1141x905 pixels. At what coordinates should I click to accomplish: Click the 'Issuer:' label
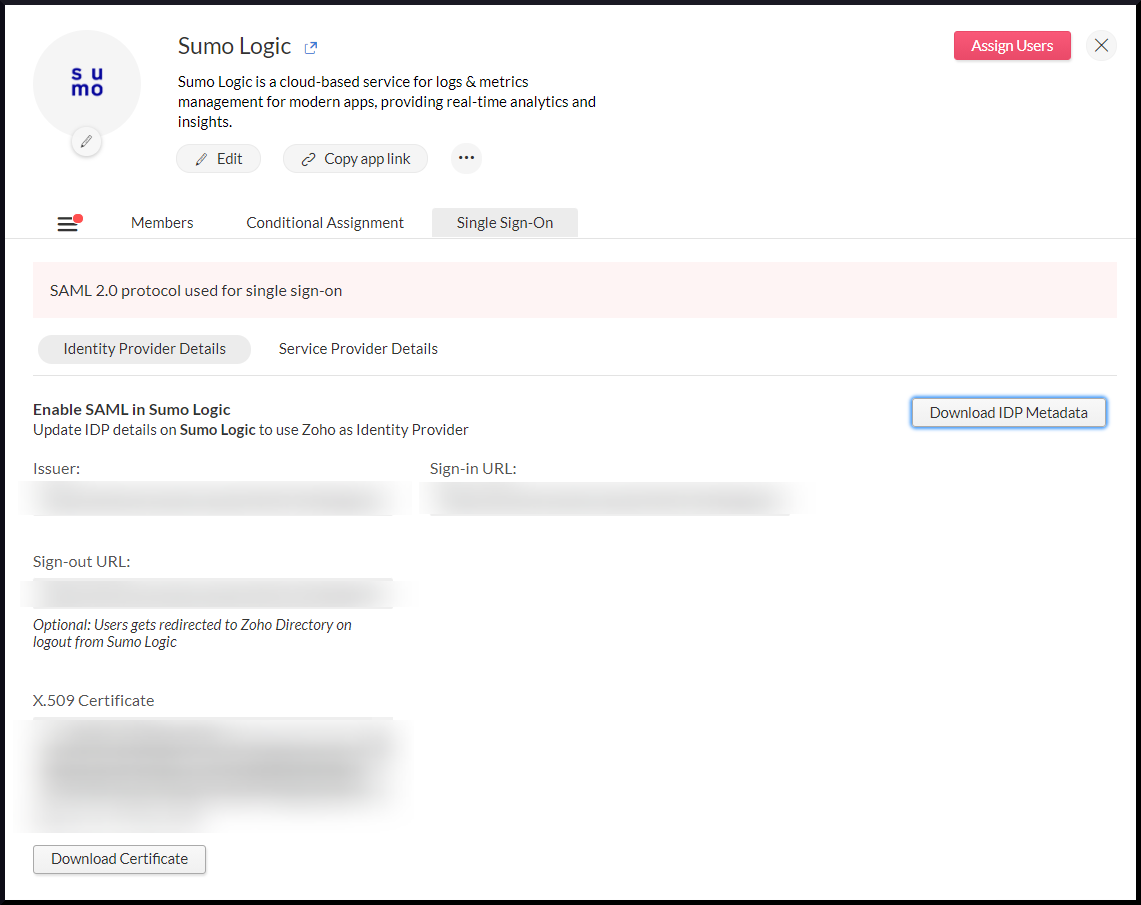56,469
